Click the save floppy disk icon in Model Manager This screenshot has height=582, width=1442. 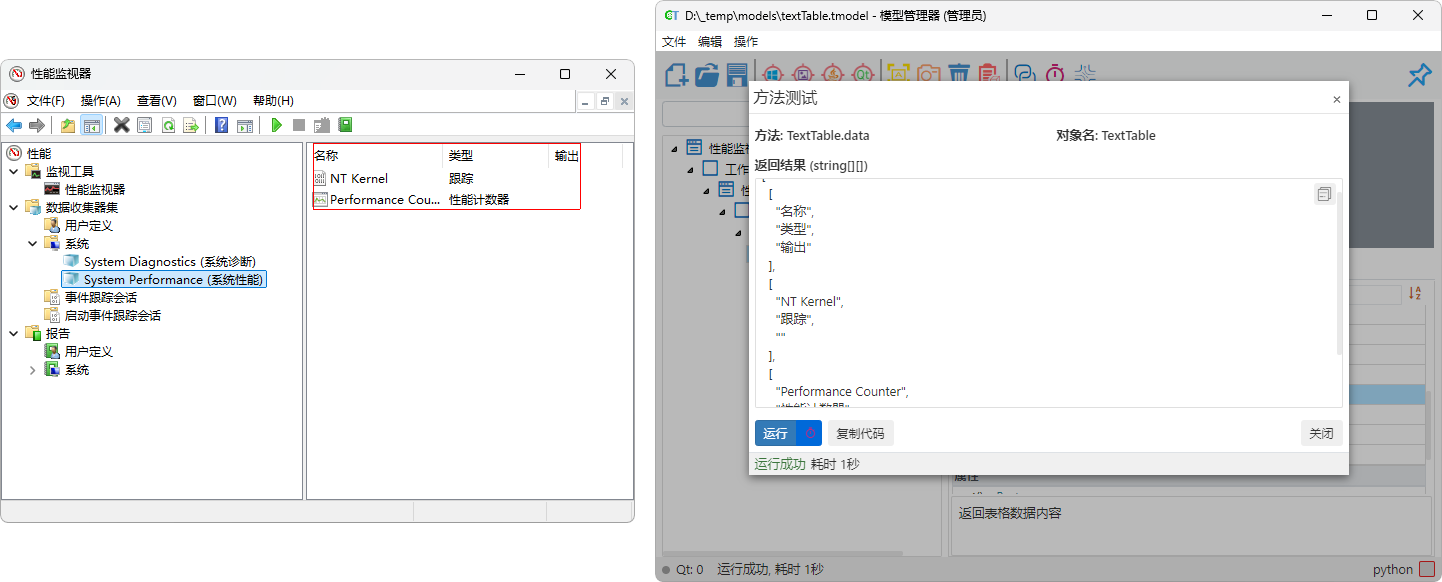737,74
